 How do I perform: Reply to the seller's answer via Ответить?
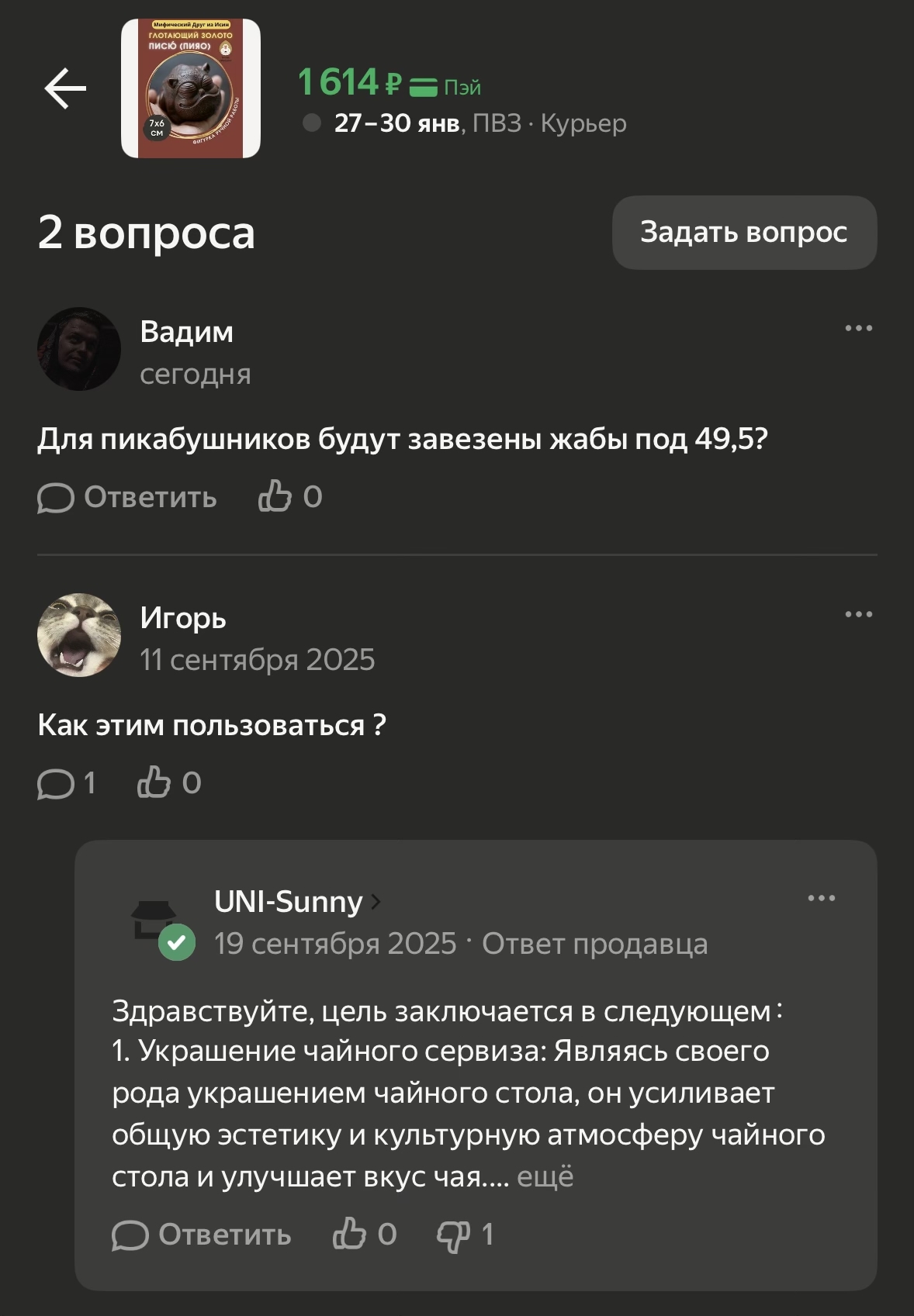[x=202, y=1235]
